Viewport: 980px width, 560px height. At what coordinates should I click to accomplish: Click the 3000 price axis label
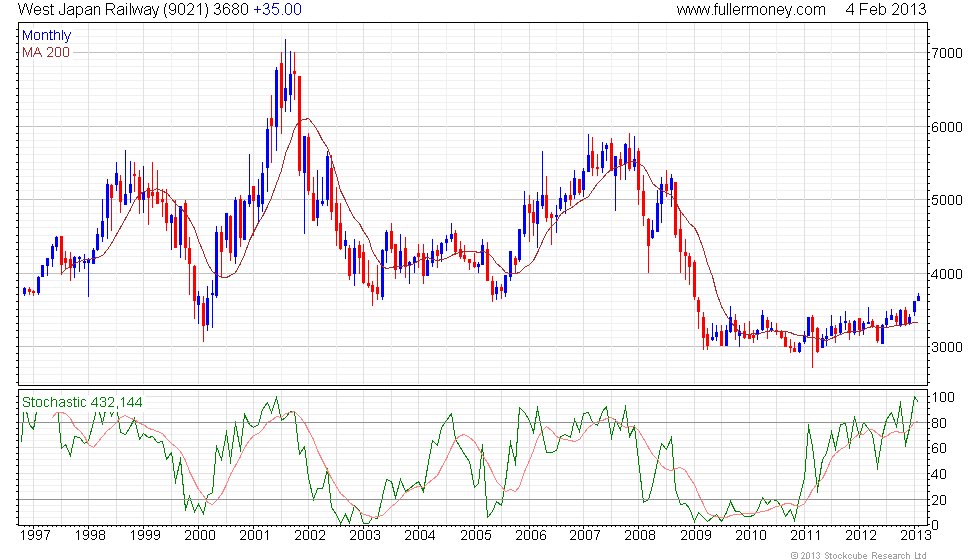(x=945, y=347)
